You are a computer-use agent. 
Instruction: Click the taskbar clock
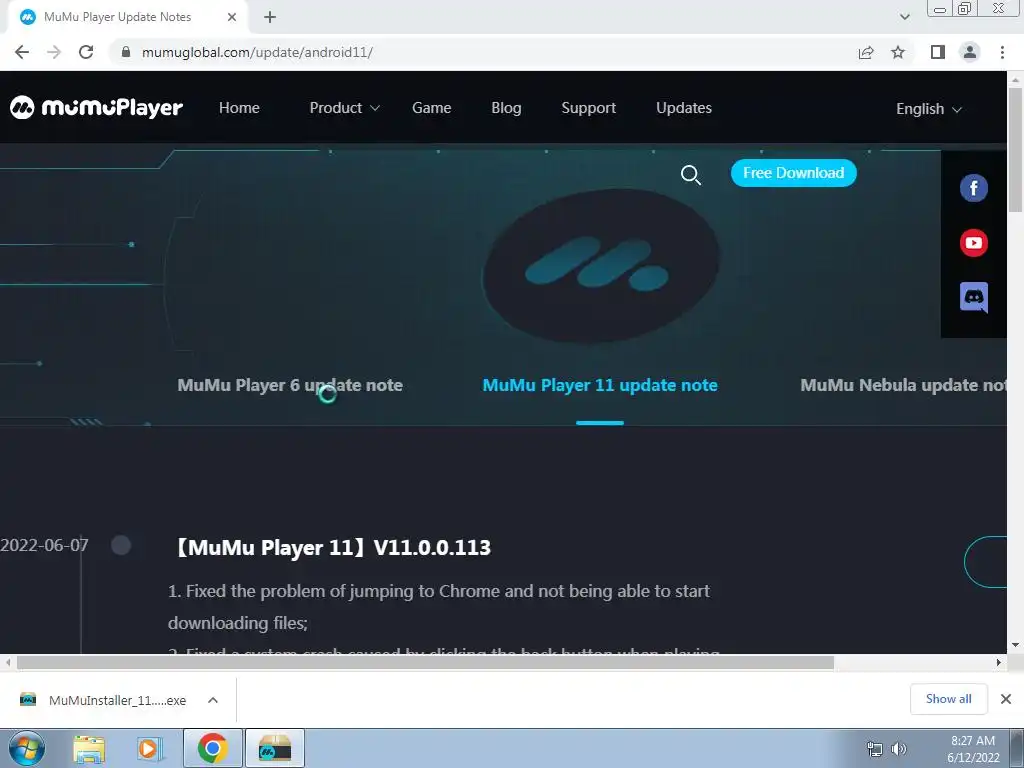coord(973,749)
